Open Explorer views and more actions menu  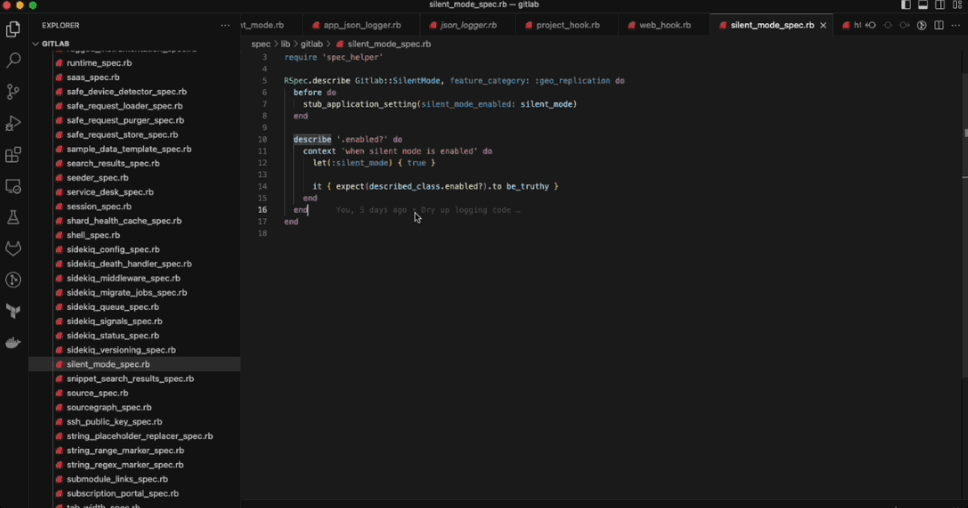[x=224, y=25]
